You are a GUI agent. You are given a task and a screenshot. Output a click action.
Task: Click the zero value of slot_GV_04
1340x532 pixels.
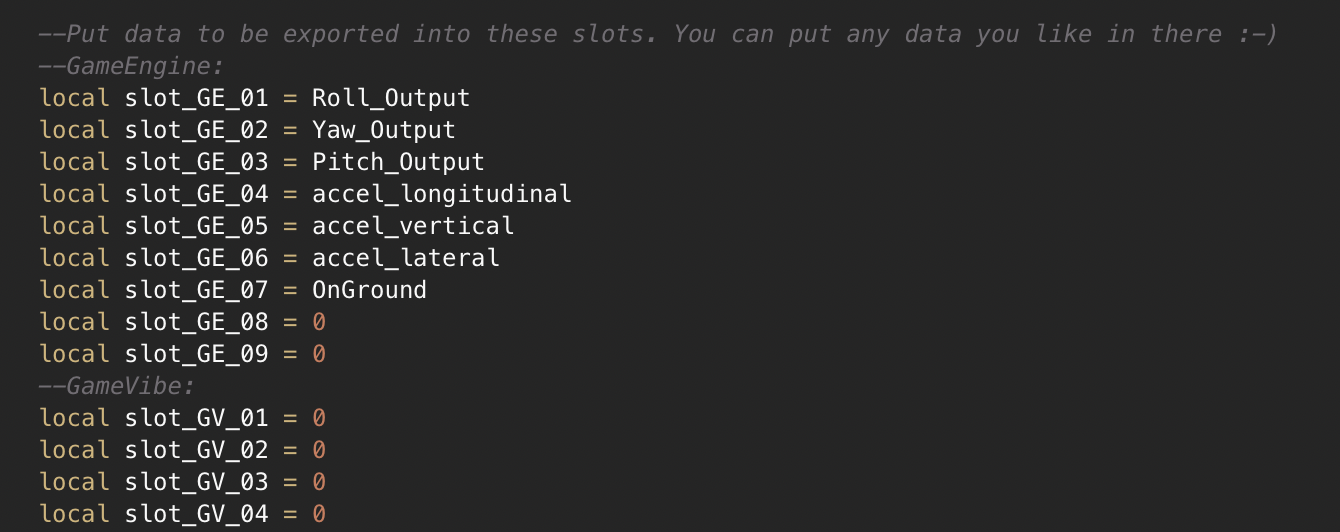[319, 514]
